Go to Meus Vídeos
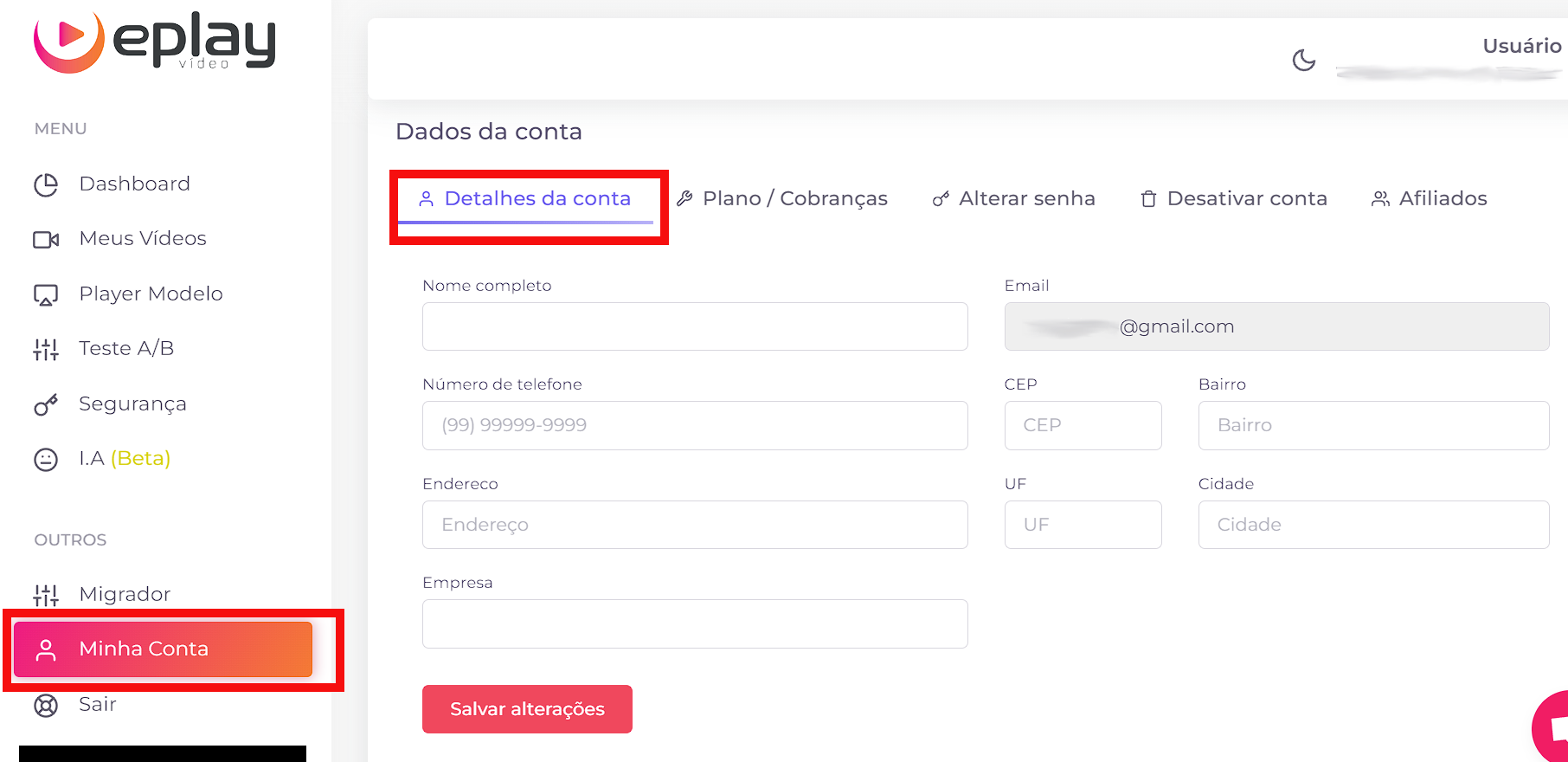This screenshot has height=762, width=1568. point(143,238)
